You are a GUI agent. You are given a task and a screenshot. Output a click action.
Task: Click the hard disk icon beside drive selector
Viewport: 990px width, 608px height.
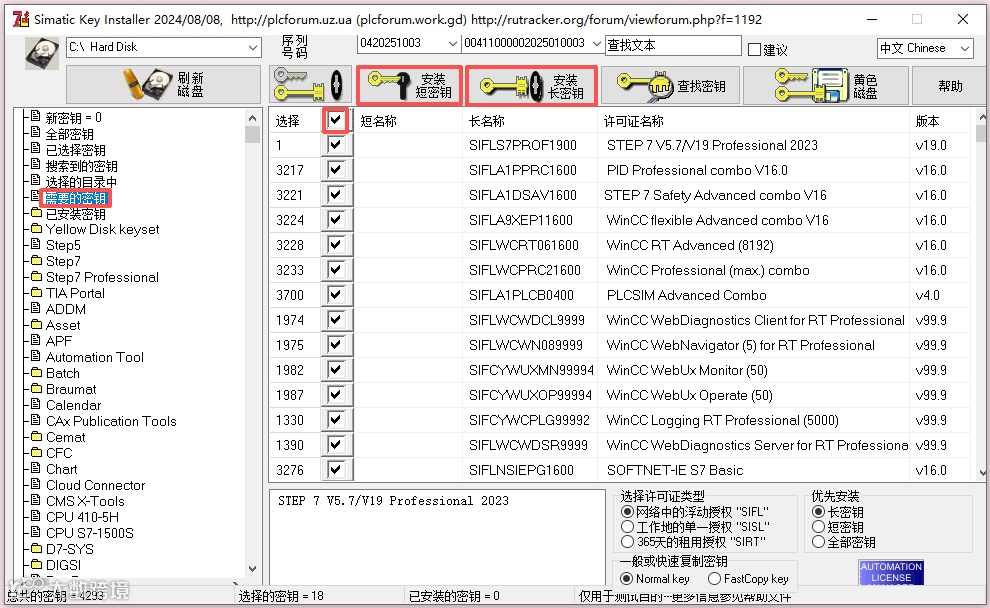(42, 53)
